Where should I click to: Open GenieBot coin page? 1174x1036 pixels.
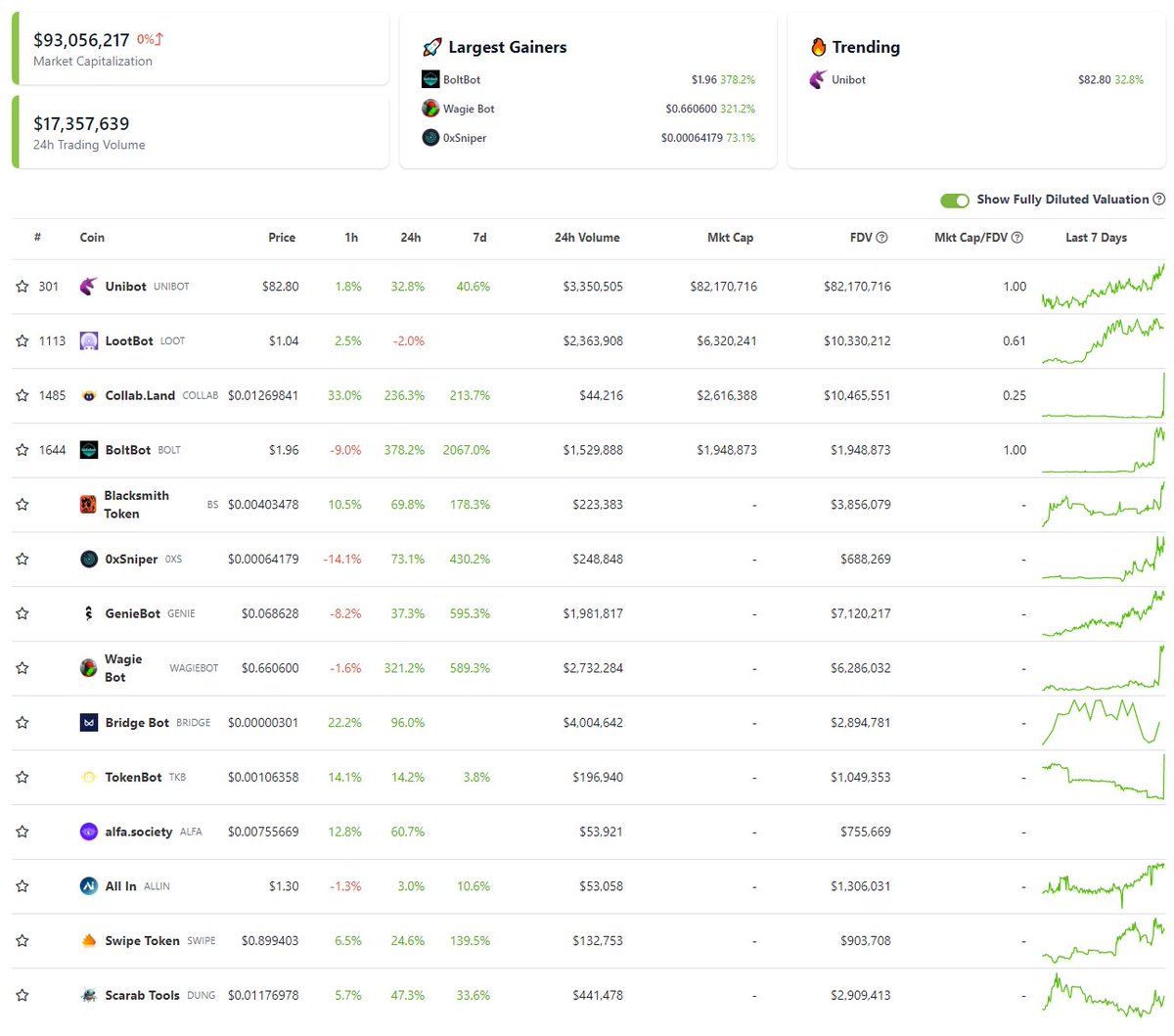(132, 614)
